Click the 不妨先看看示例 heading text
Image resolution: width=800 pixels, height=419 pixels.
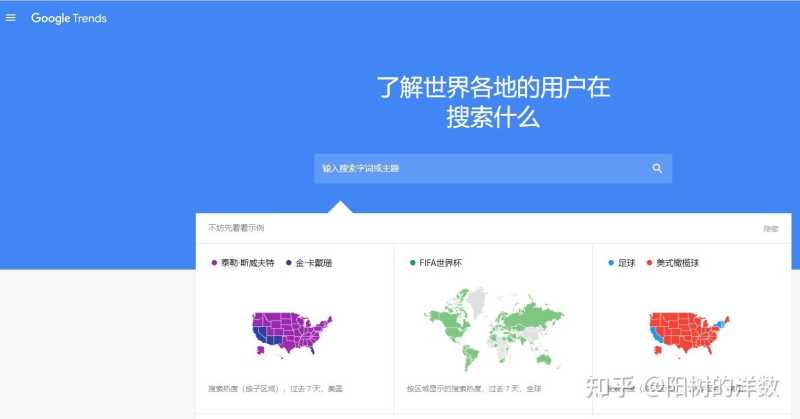236,228
